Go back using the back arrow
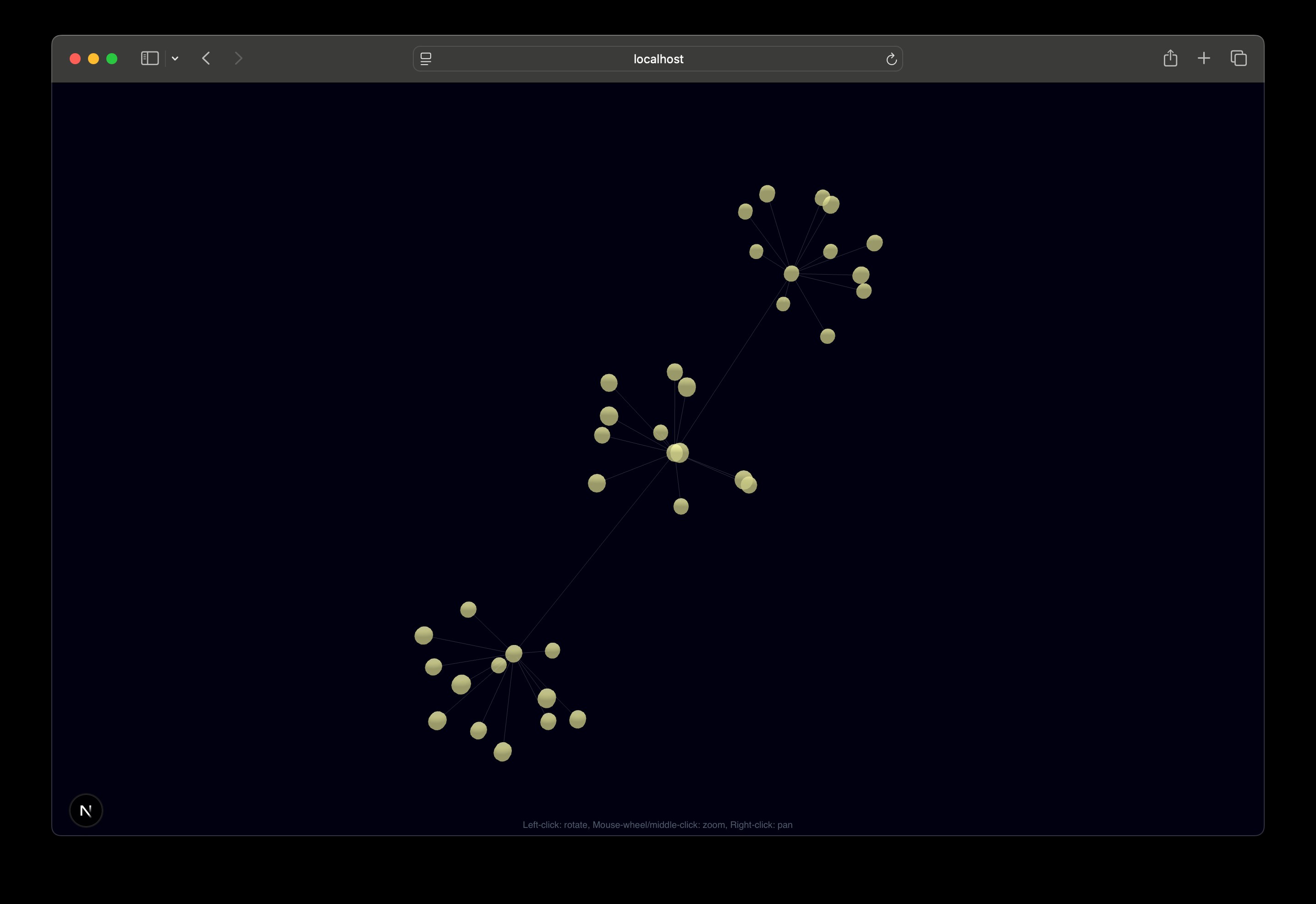 point(206,58)
